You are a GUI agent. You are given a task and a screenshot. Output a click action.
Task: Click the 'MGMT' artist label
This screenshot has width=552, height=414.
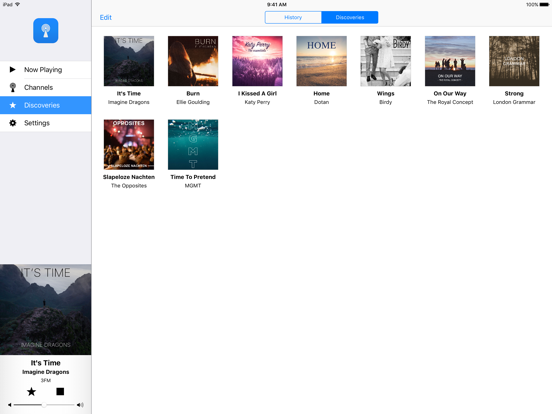[193, 186]
